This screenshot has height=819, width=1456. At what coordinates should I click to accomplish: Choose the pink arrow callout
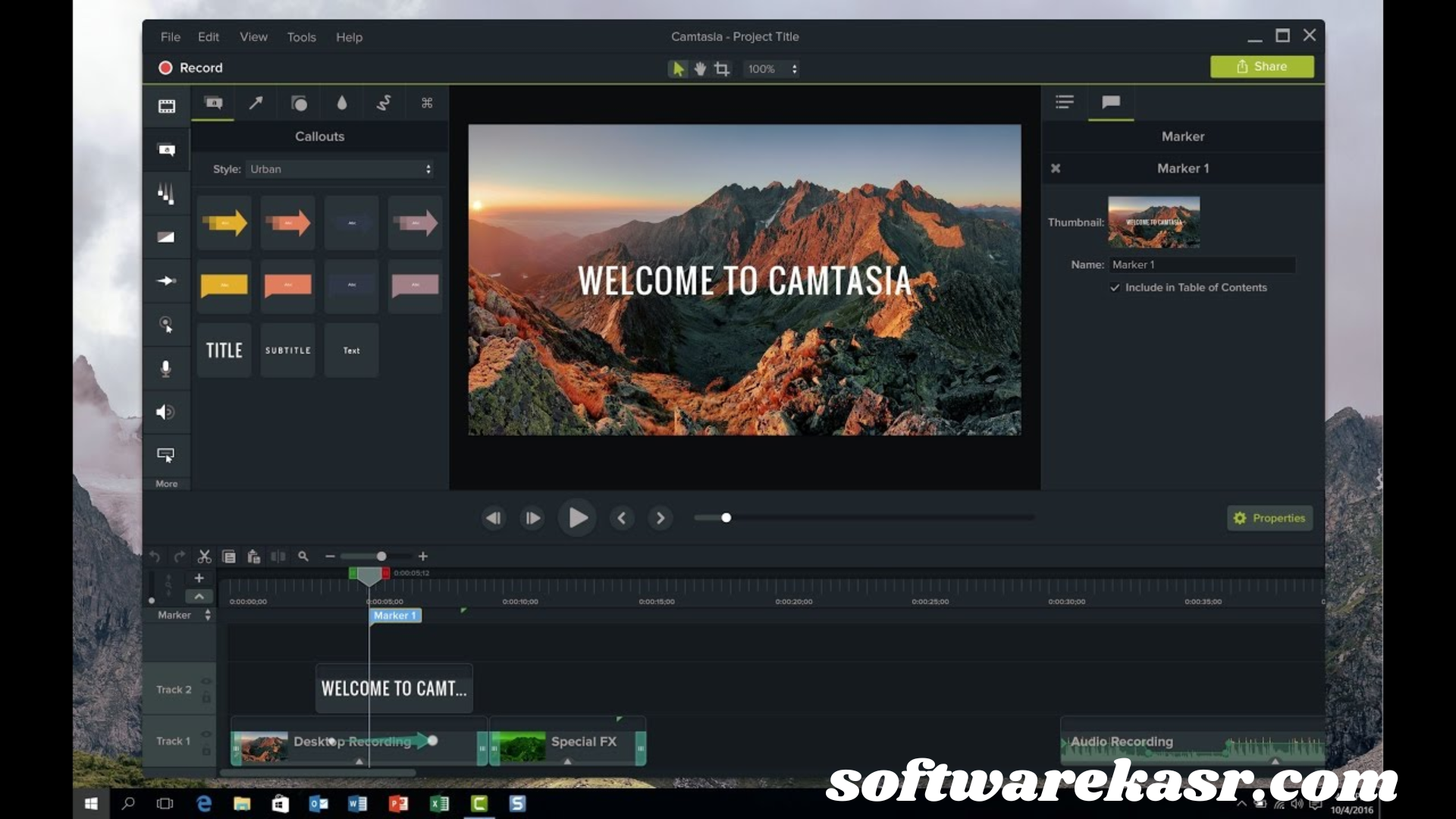(415, 223)
